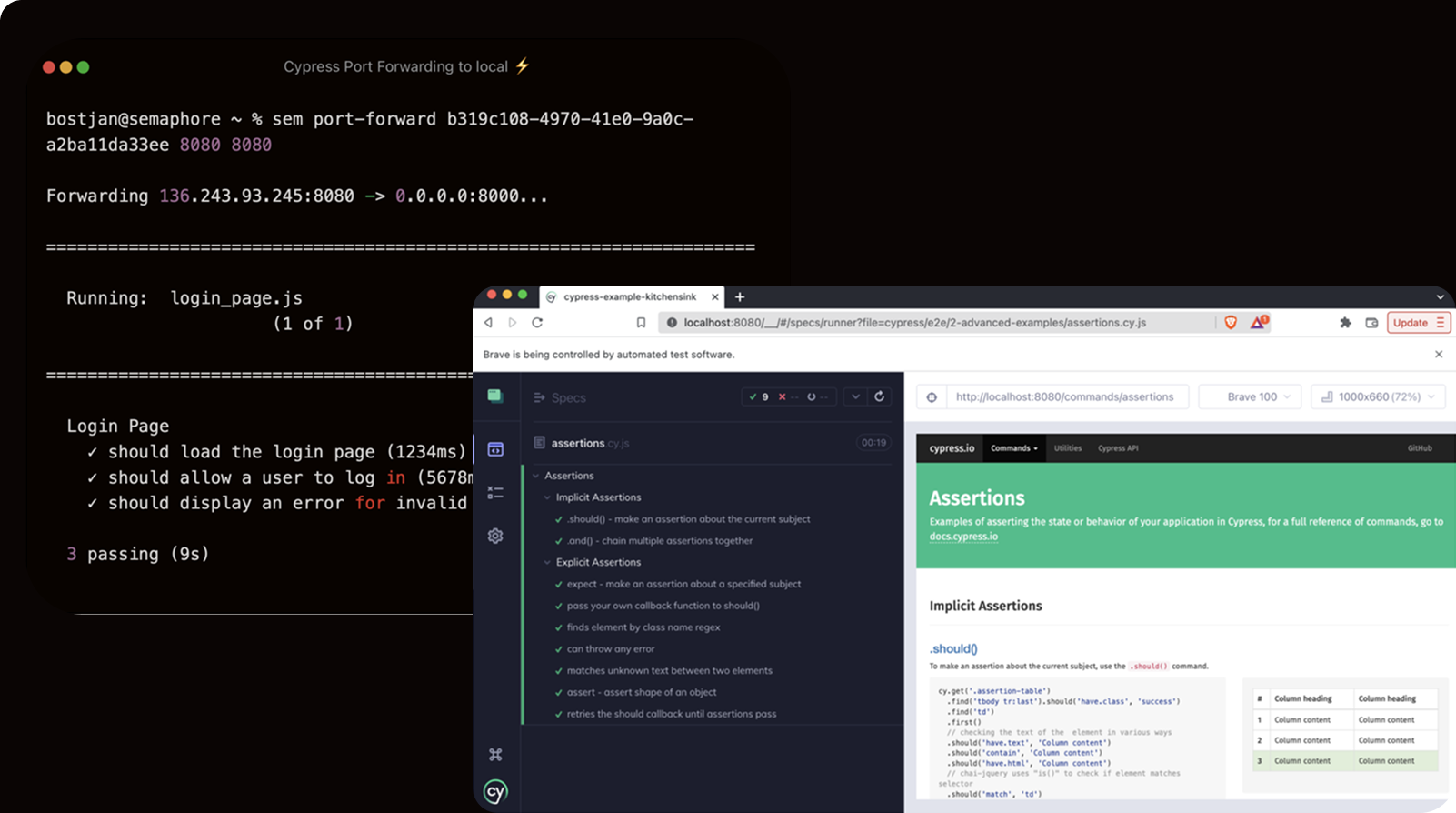1456x813 pixels.
Task: Toggle auto-scrolling chevron in reporter header
Action: (x=855, y=396)
